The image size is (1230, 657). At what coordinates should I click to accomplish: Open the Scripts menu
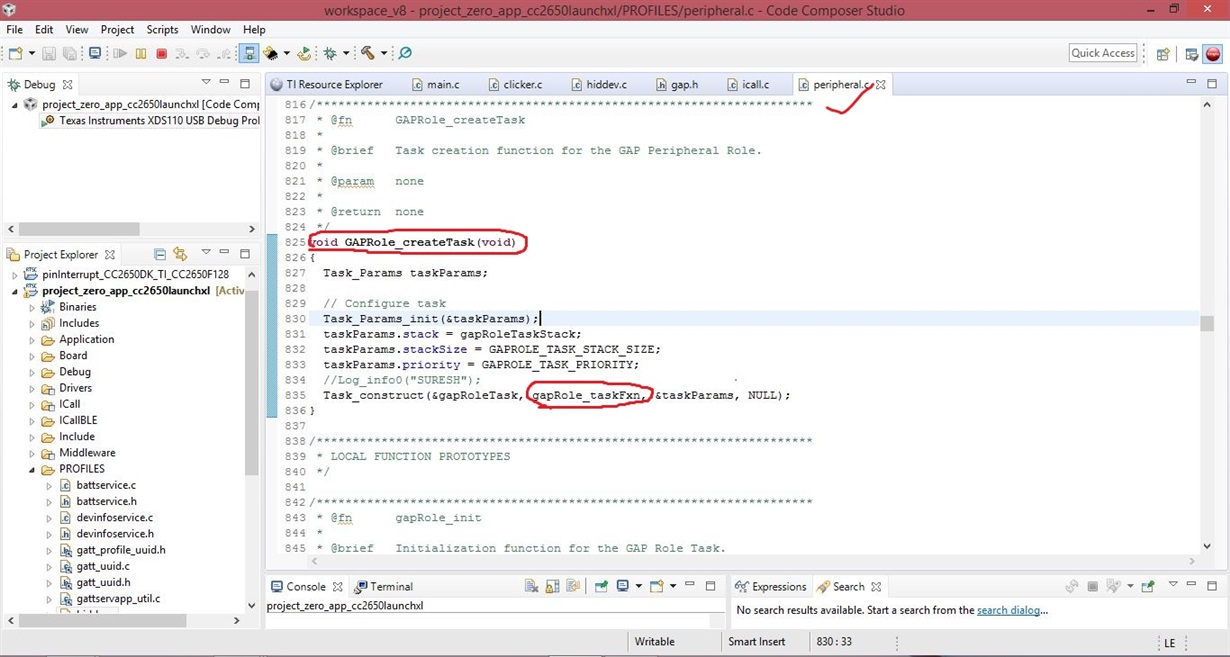click(x=162, y=29)
